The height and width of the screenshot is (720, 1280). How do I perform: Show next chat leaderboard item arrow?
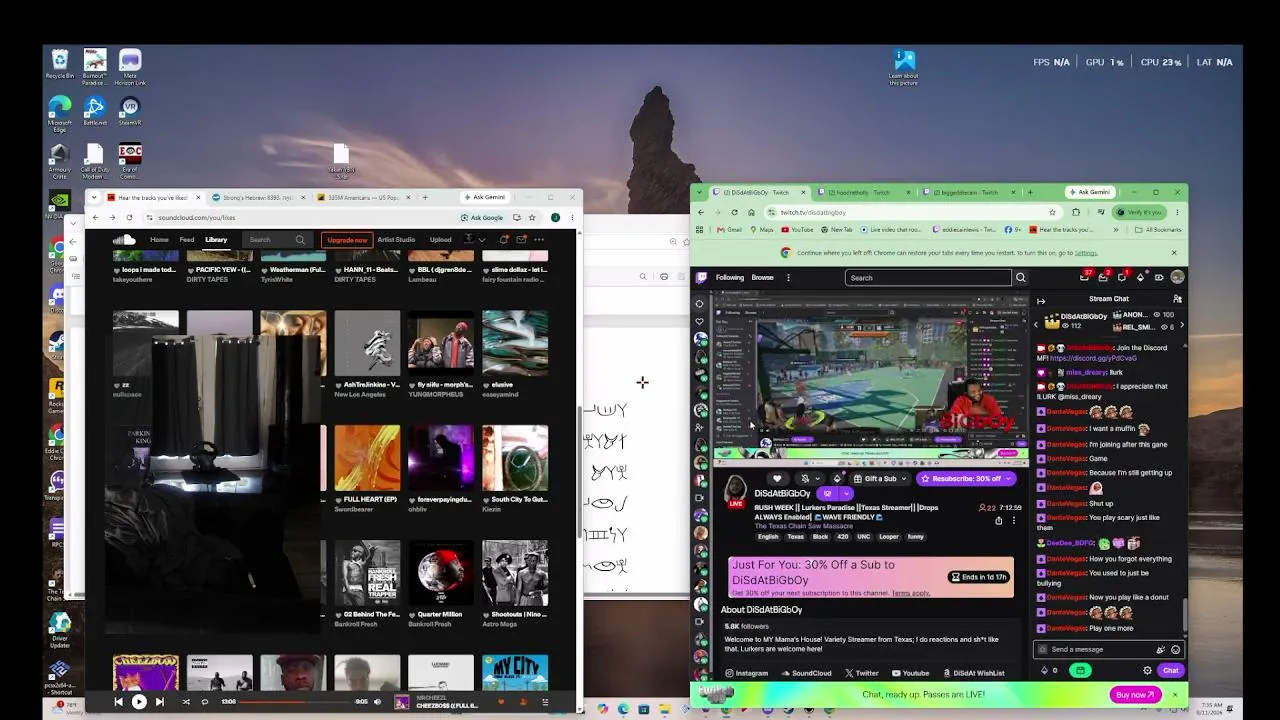point(1182,324)
